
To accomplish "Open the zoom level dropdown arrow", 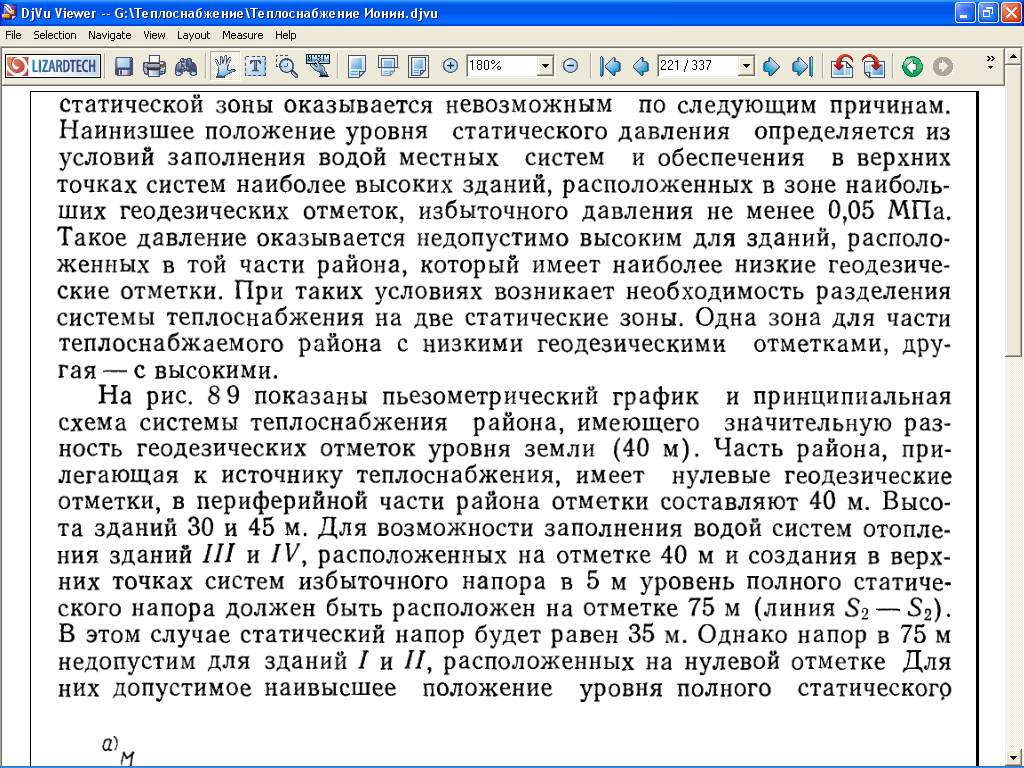I will [x=546, y=66].
